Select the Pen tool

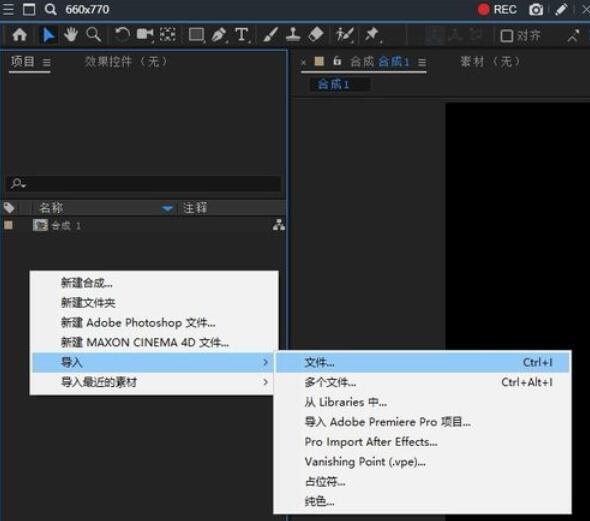tap(219, 35)
